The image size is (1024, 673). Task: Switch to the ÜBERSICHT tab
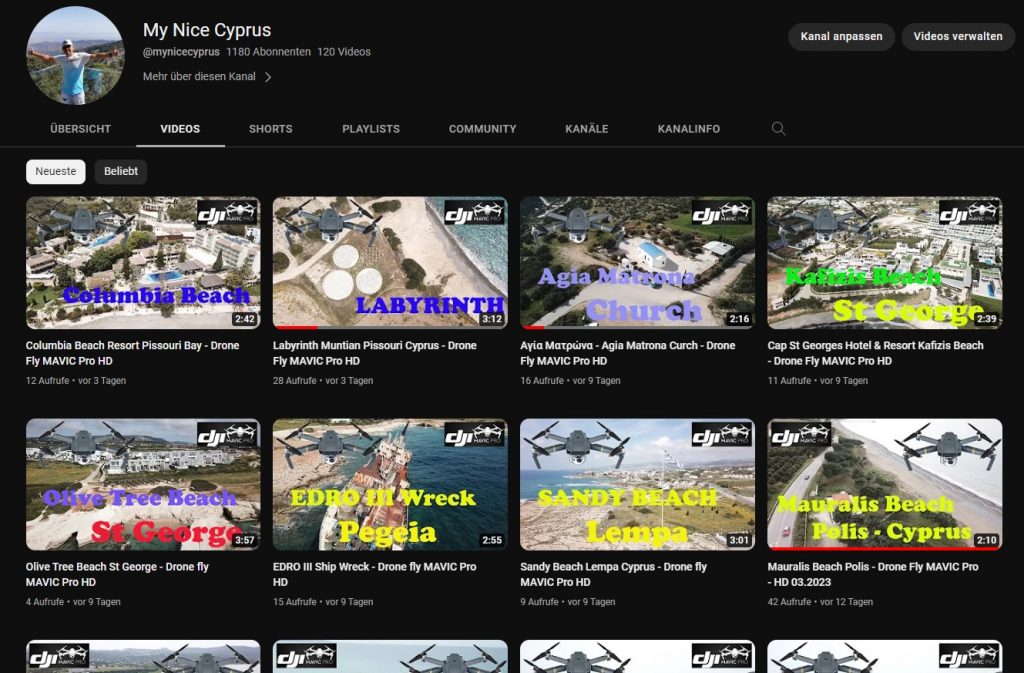coord(80,129)
